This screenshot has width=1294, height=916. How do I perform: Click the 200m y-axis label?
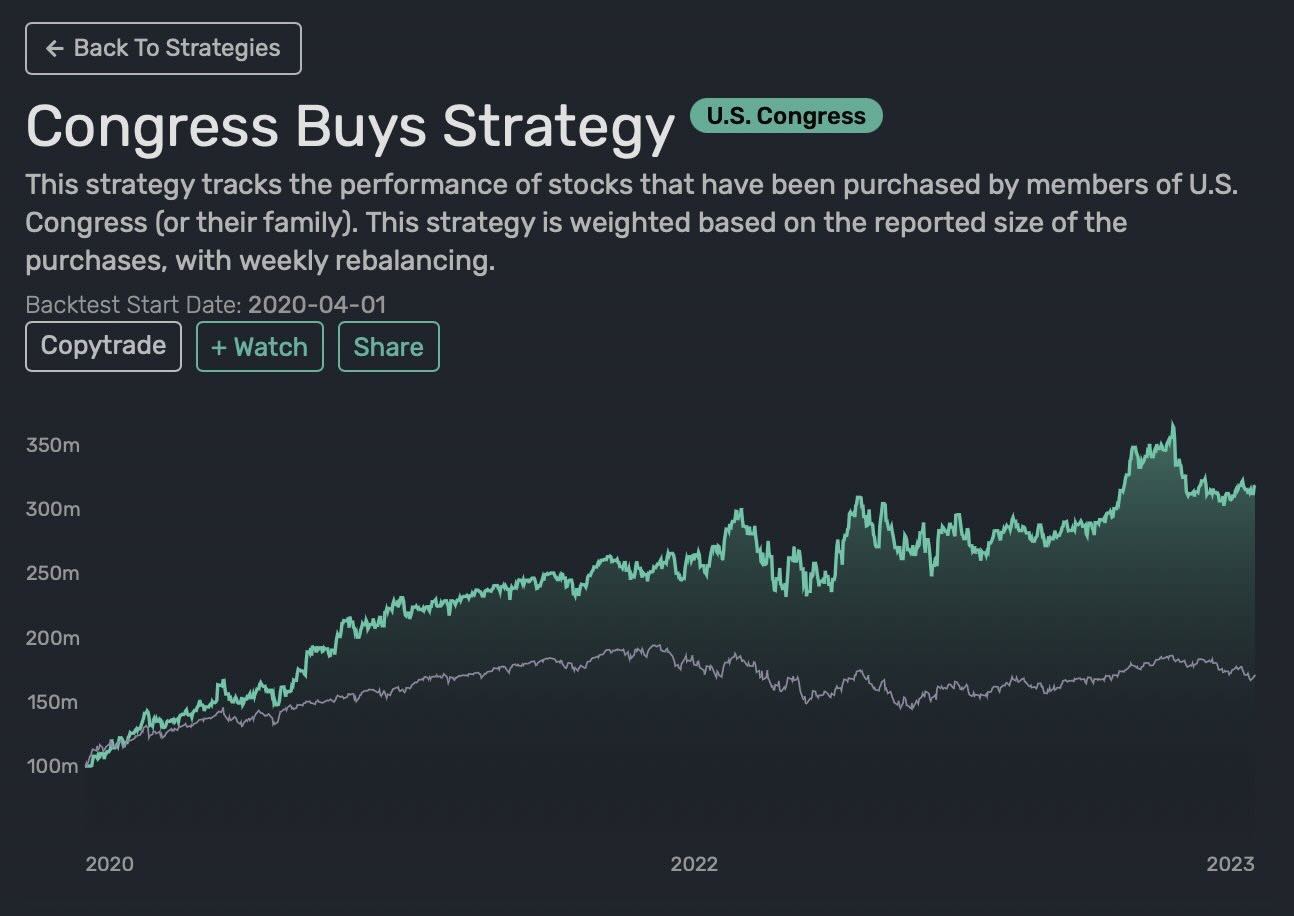tap(52, 638)
